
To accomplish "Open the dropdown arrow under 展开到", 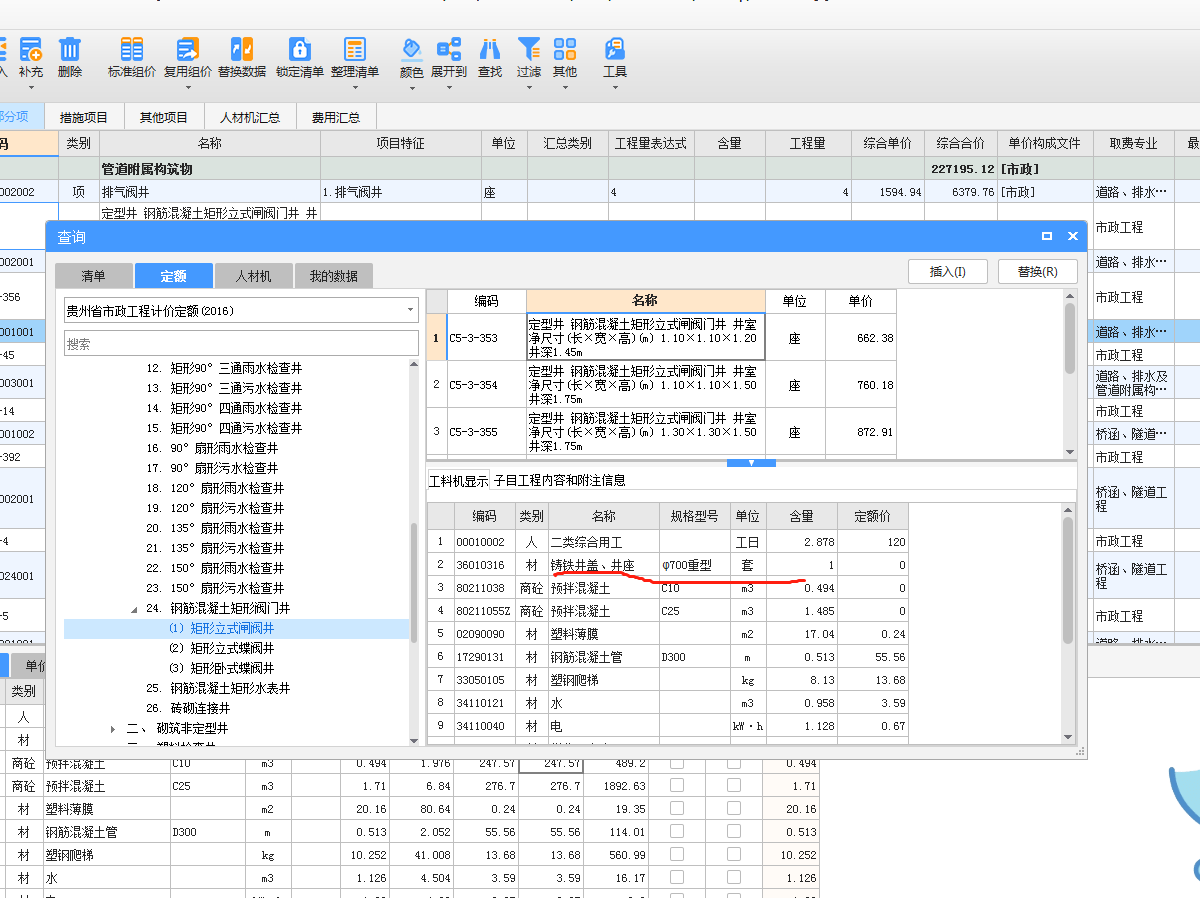I will point(449,87).
